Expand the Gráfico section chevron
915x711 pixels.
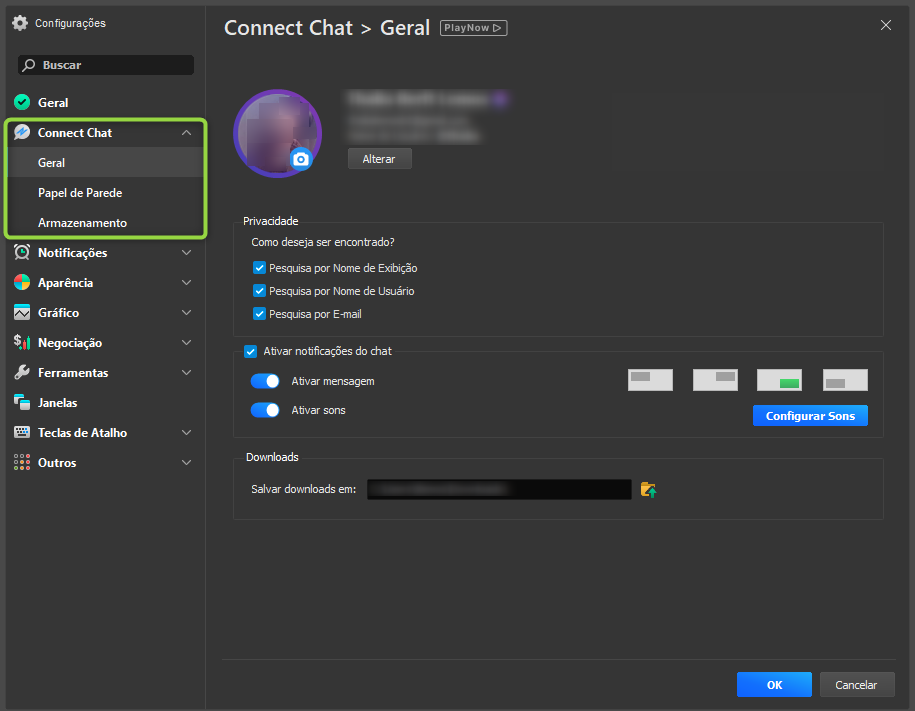pyautogui.click(x=186, y=312)
